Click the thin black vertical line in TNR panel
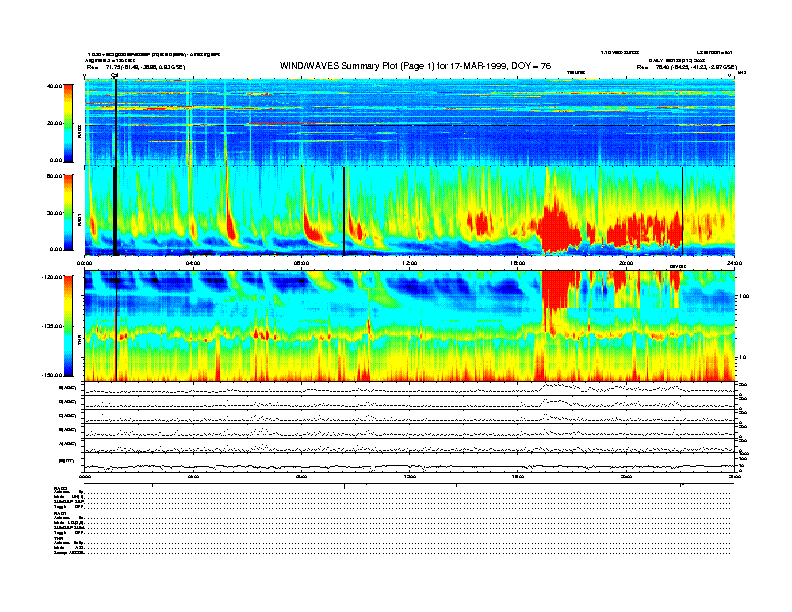Viewport: 792px width, 612px height. (117, 326)
